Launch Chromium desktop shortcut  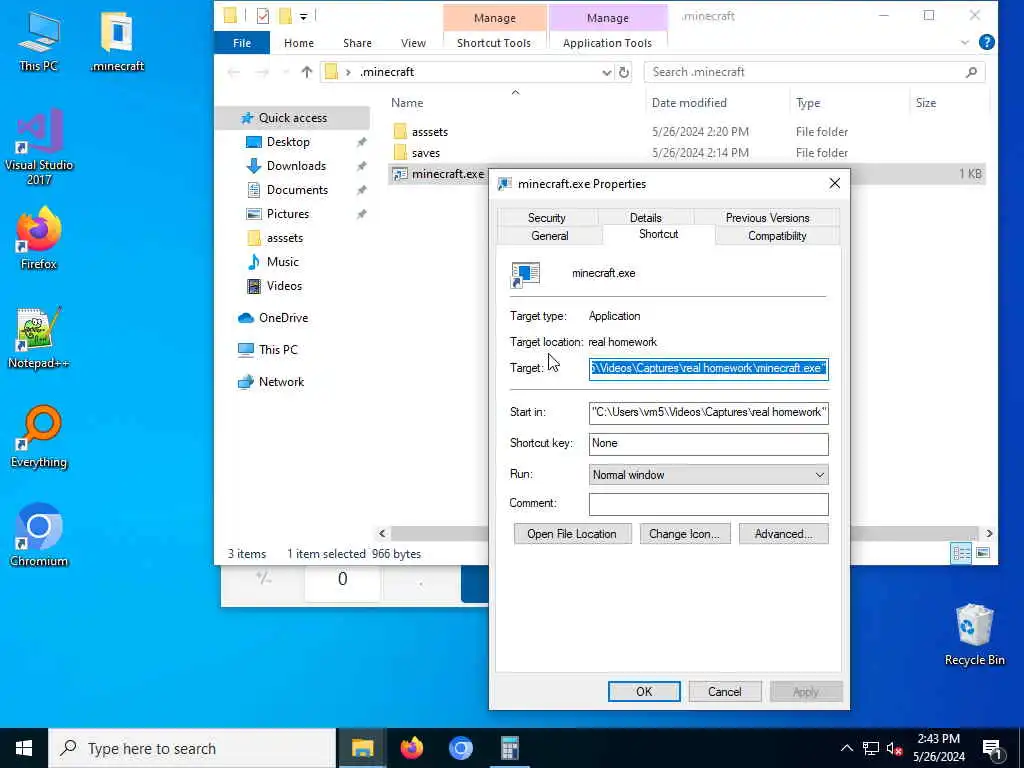coord(39,536)
